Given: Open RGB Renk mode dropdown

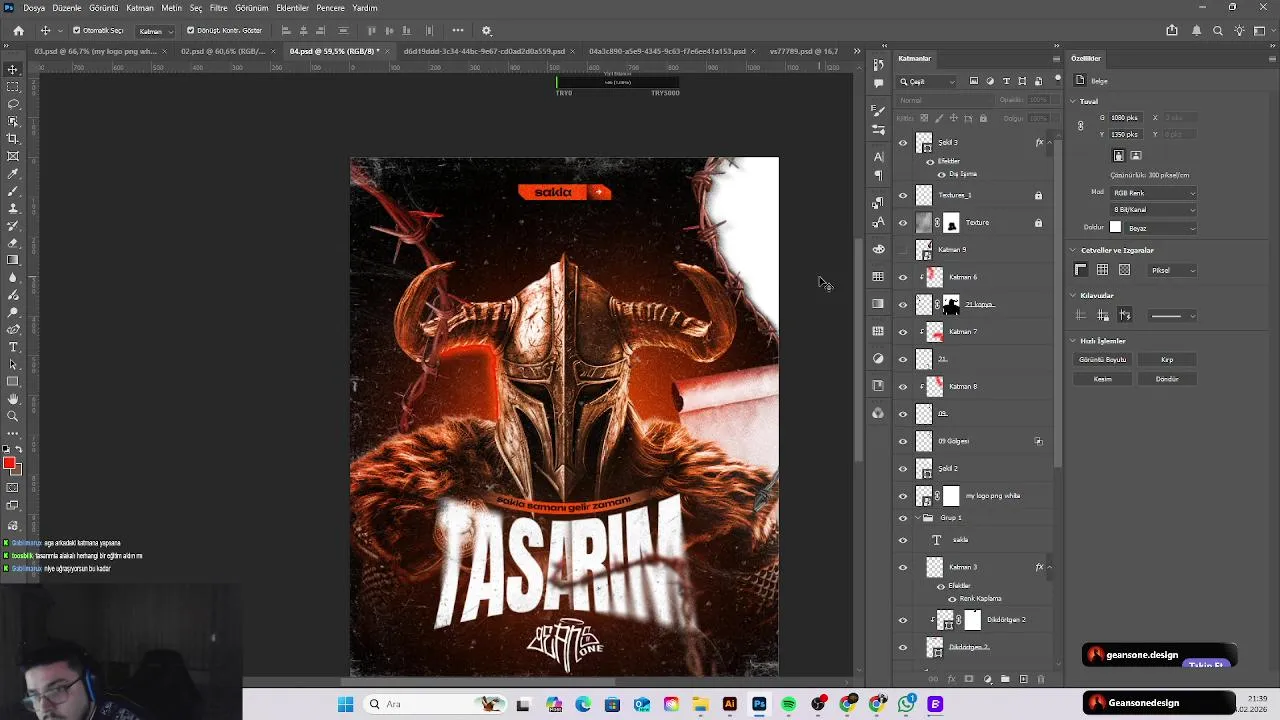Looking at the screenshot, I should [x=1154, y=193].
